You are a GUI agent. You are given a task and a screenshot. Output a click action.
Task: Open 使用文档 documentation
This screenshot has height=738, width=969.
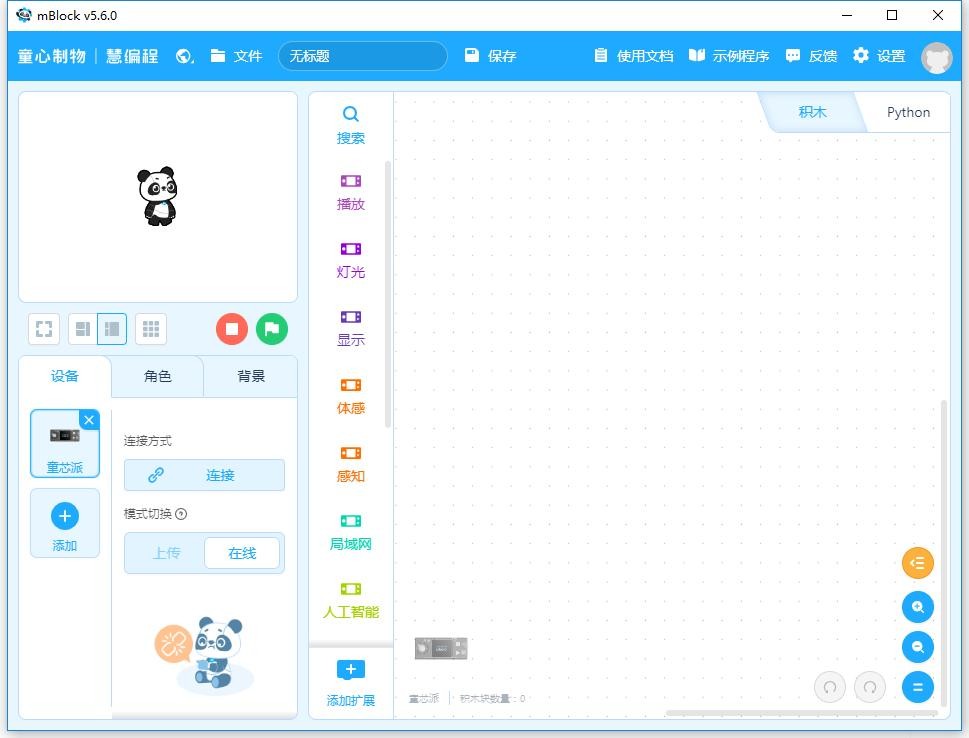coord(633,56)
